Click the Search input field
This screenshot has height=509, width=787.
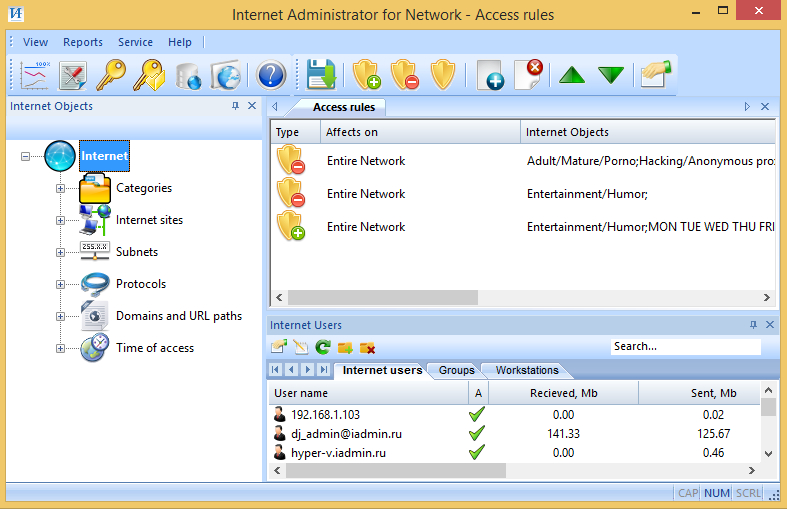coord(685,347)
